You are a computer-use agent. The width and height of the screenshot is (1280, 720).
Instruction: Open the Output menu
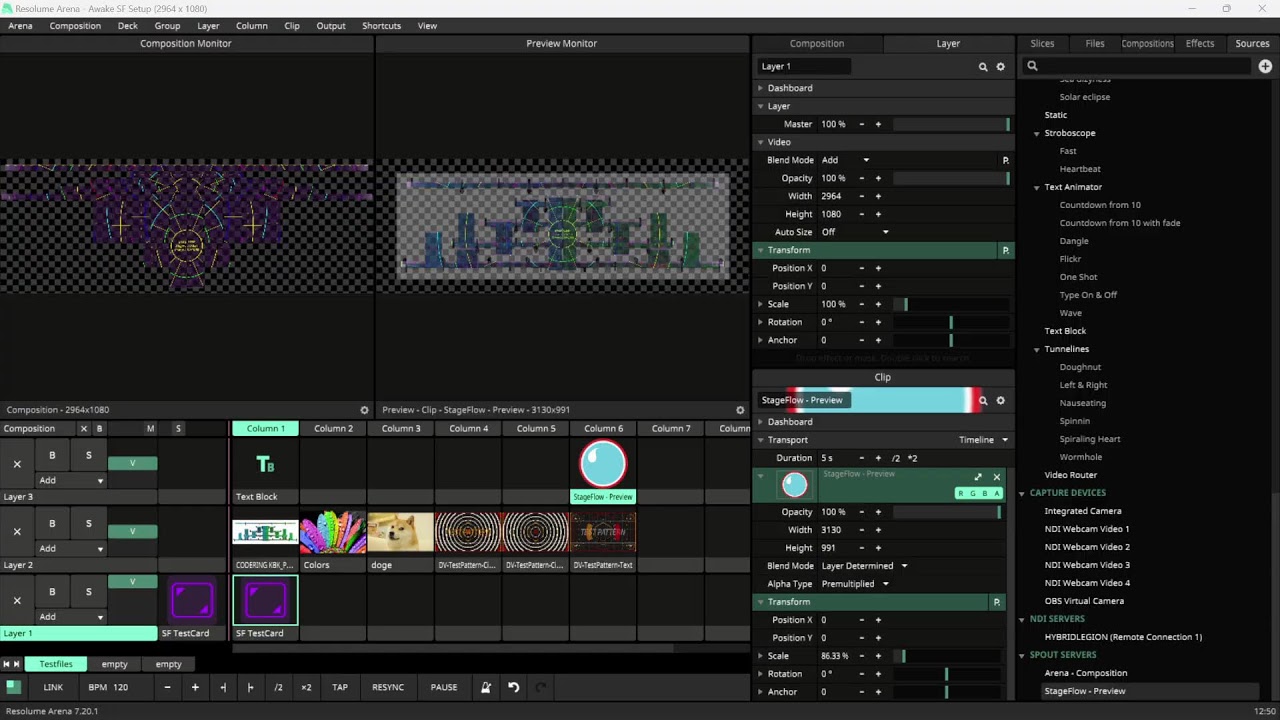tap(331, 26)
